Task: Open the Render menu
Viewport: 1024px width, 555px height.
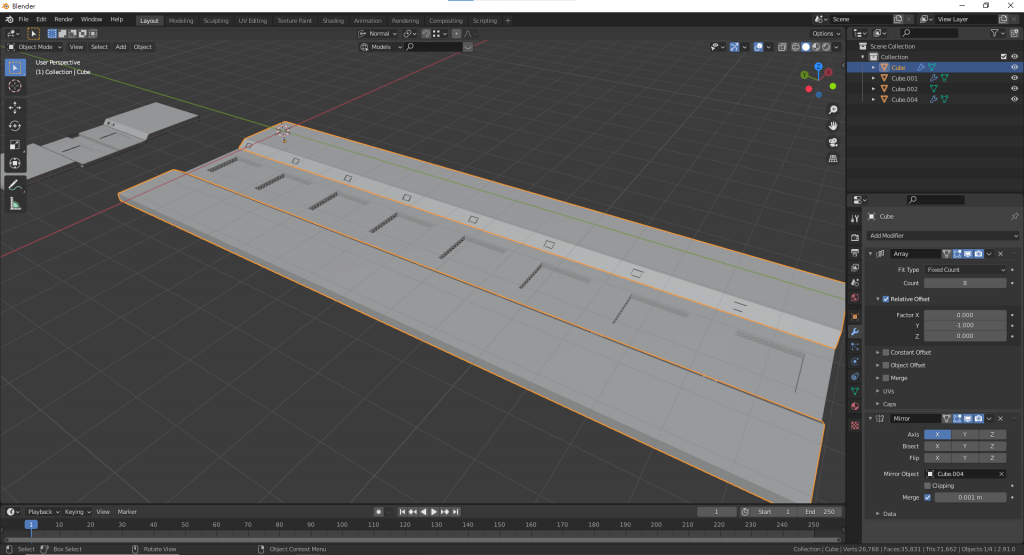Action: (x=63, y=20)
